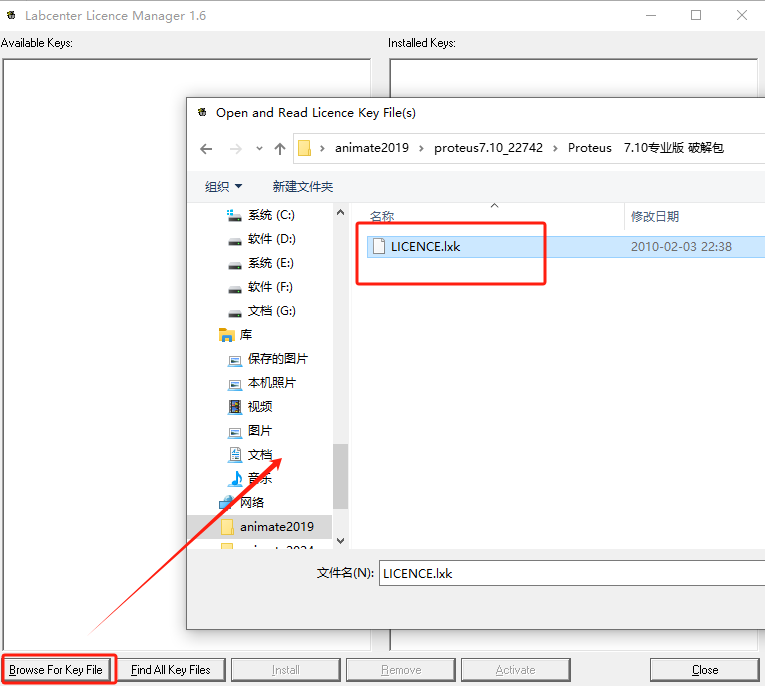The image size is (765, 686).
Task: Click the Activate button
Action: 516,669
